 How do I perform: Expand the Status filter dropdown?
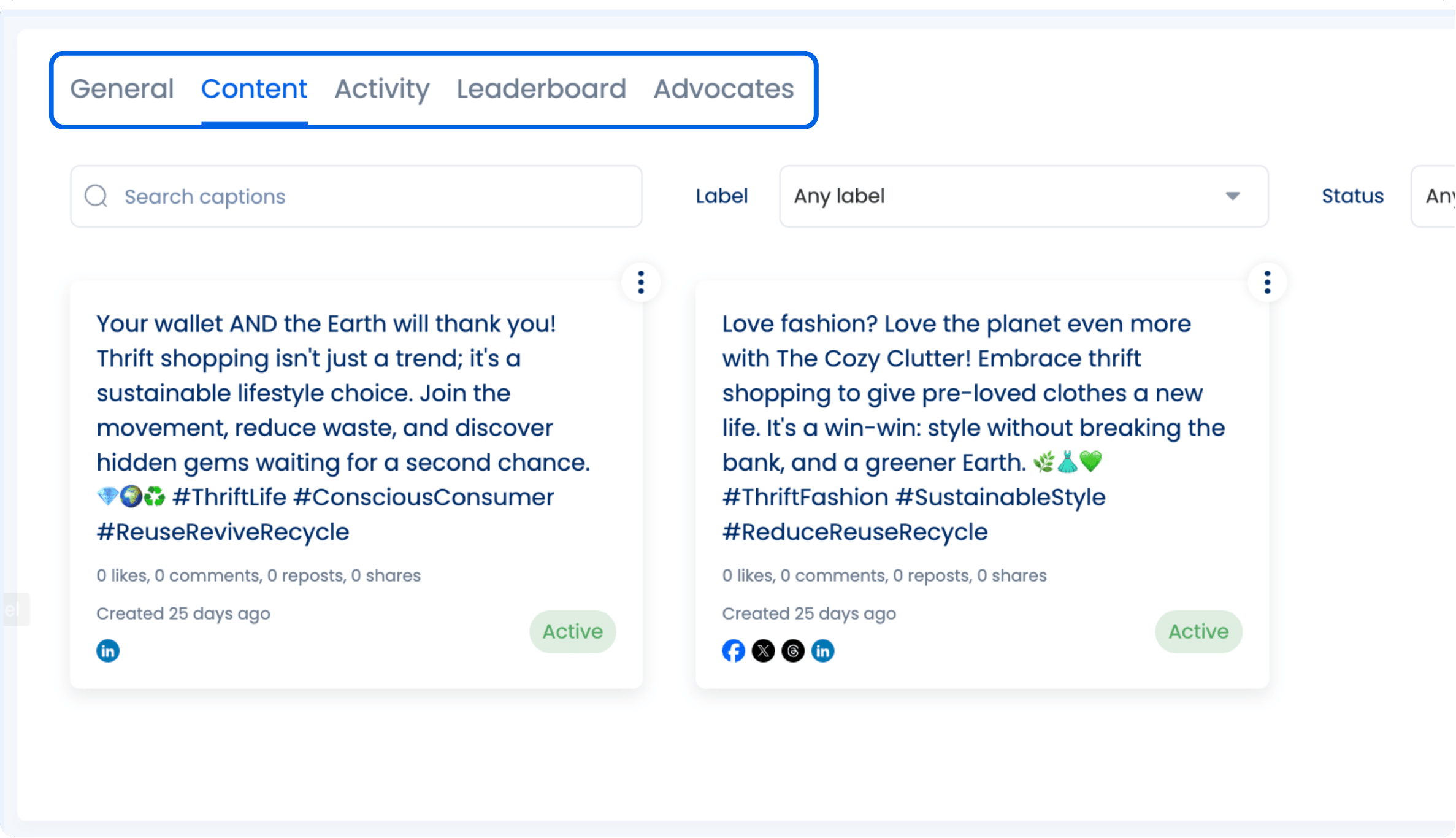pyautogui.click(x=1441, y=196)
